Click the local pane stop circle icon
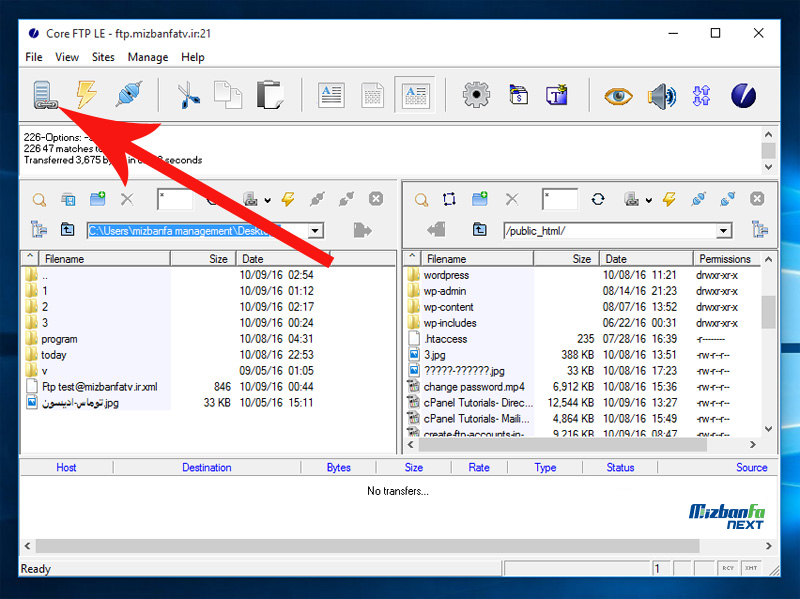This screenshot has width=800, height=599. click(x=376, y=198)
